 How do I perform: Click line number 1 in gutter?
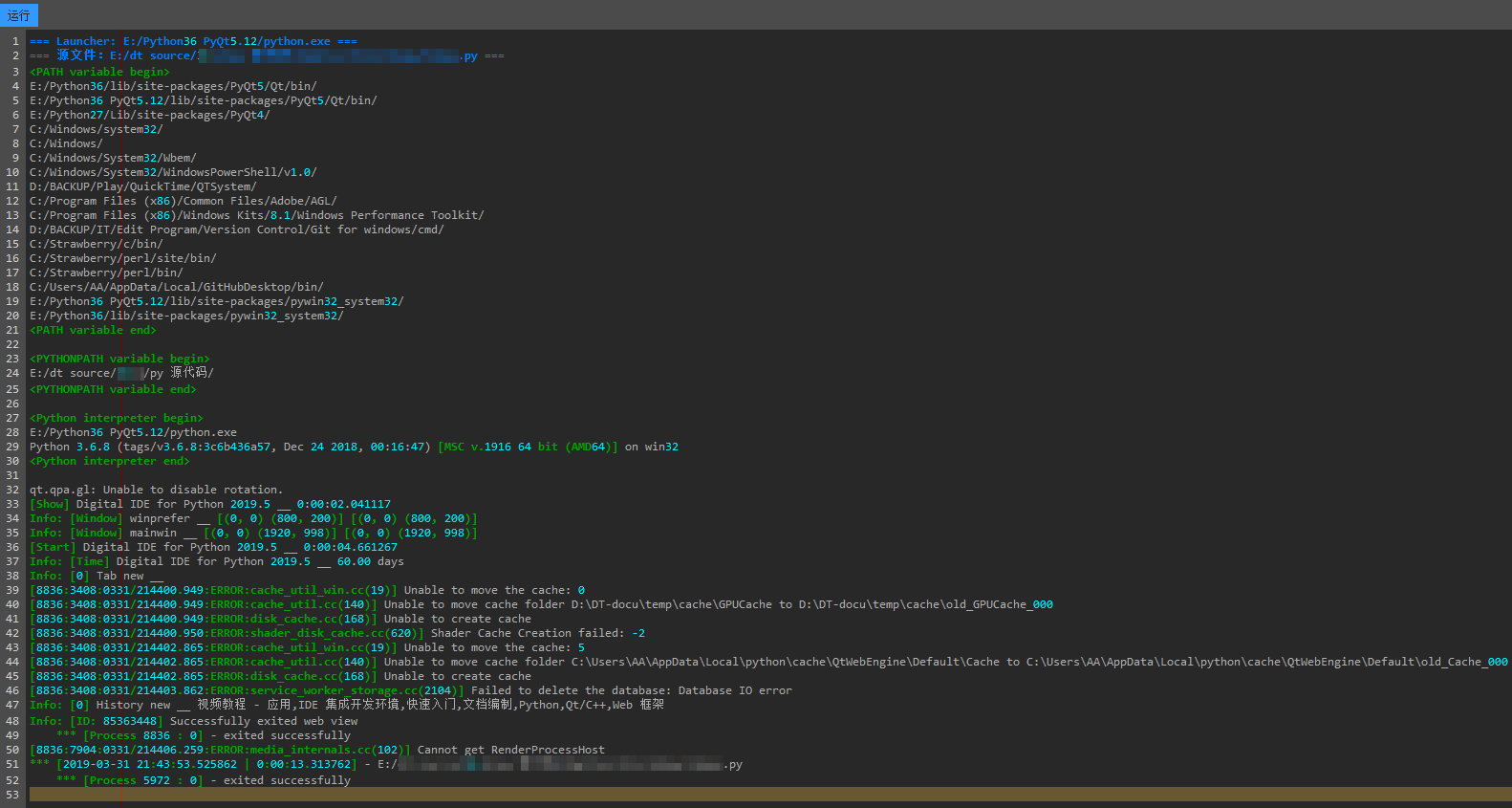click(15, 41)
